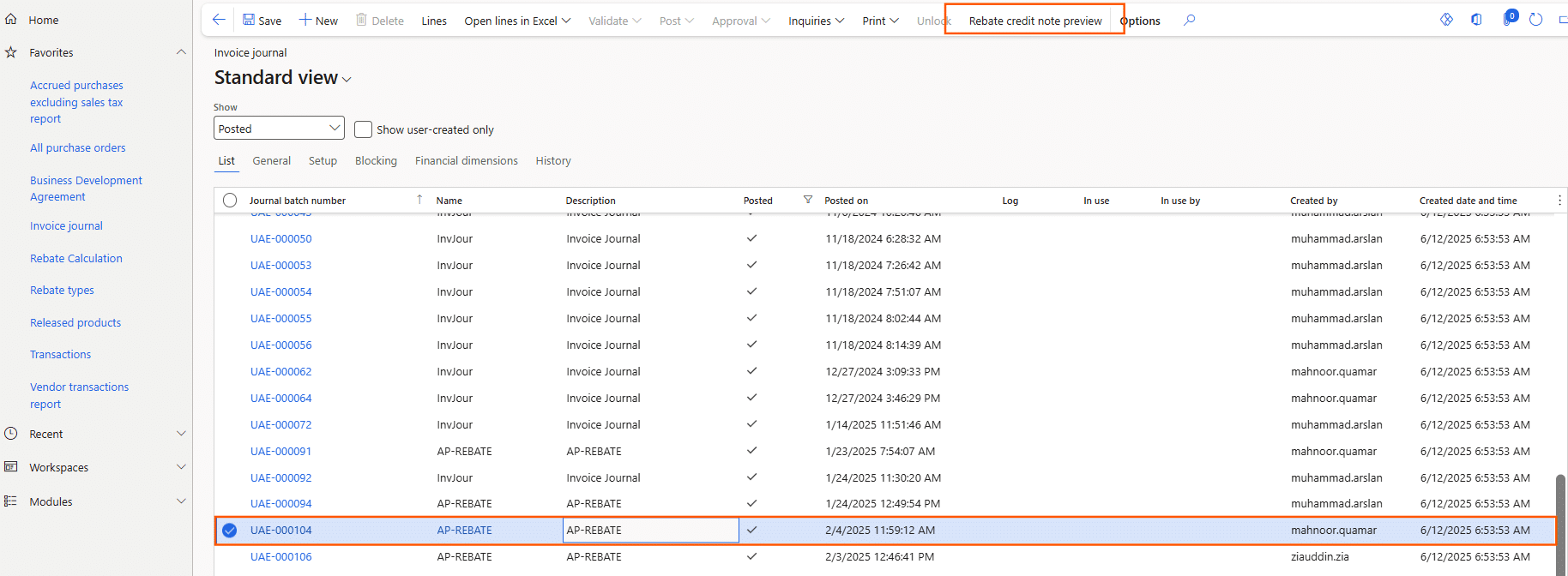Viewport: 1568px width, 576px height.
Task: Deselect the checked UAE-000104 row marker
Action: (230, 531)
